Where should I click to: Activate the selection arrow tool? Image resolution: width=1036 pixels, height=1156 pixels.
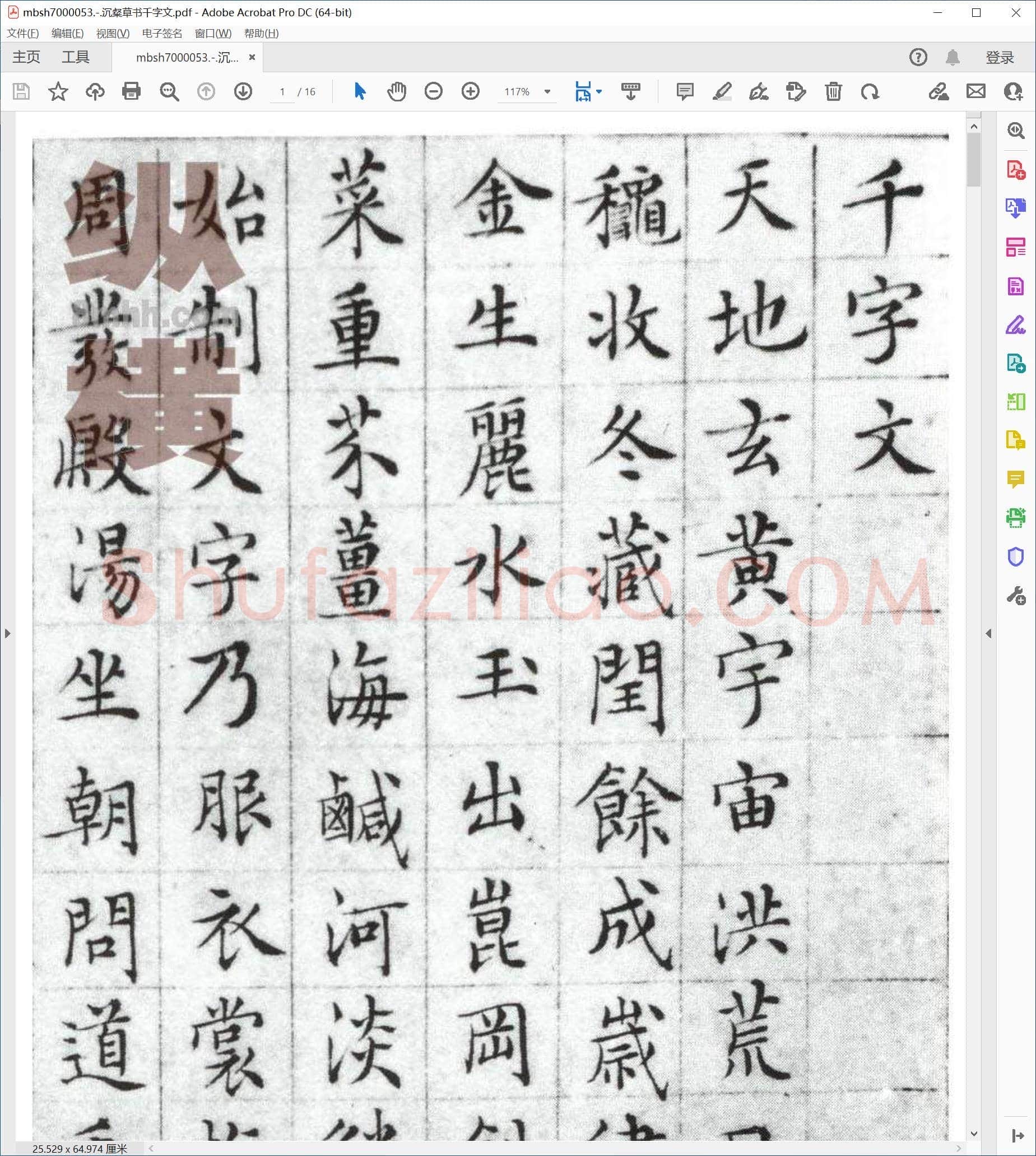pos(360,92)
